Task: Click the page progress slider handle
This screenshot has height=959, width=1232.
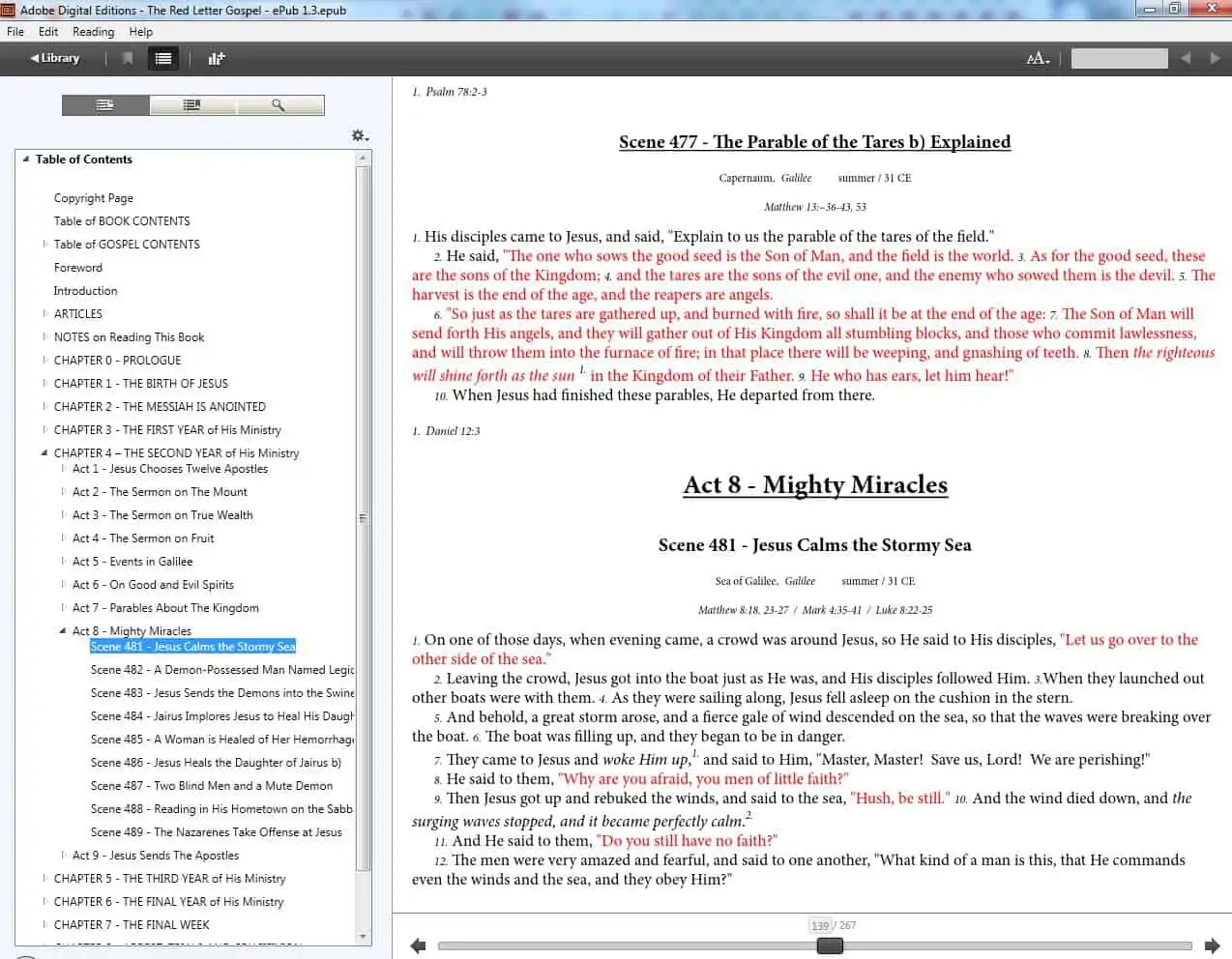Action: tap(830, 945)
